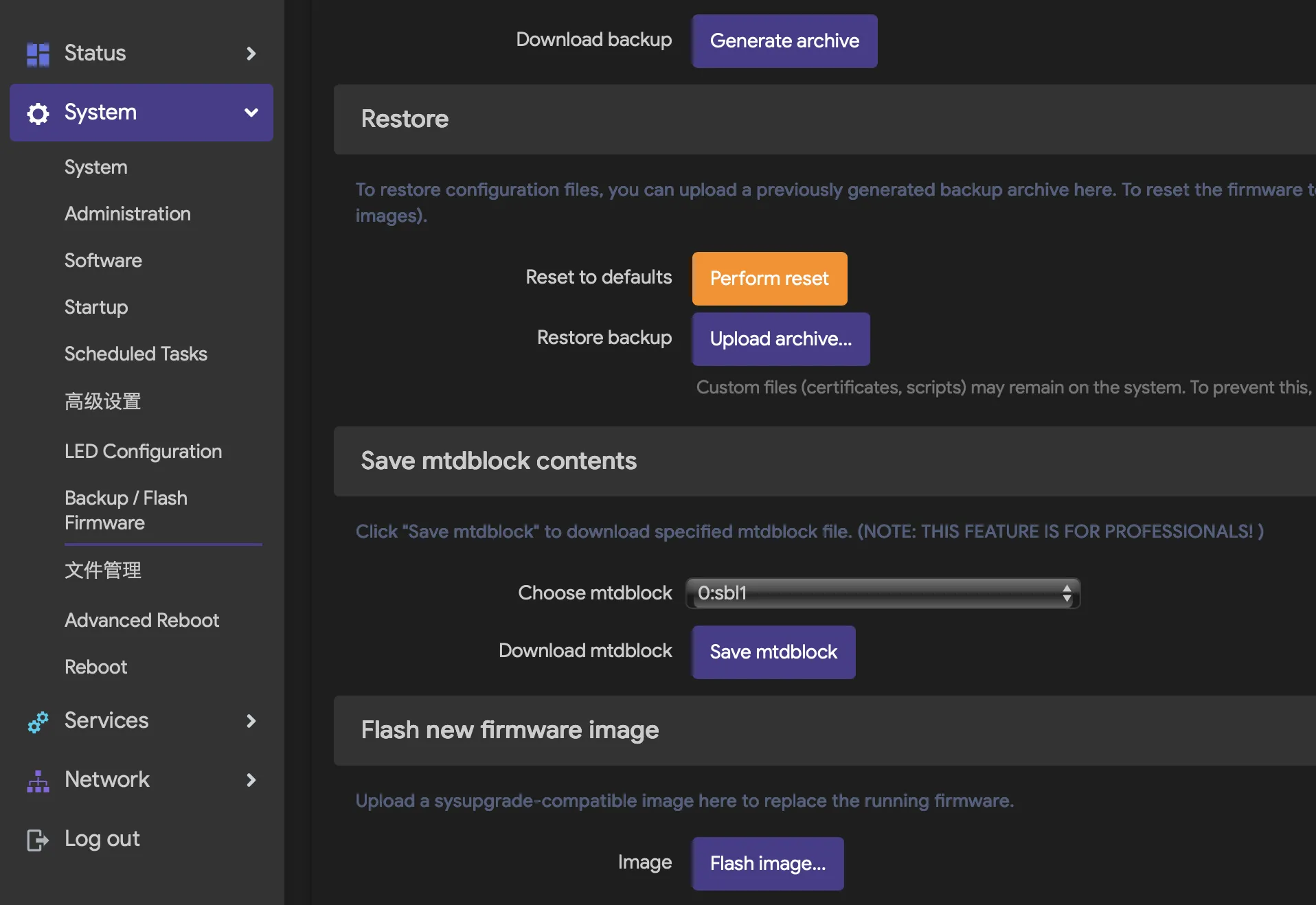Click the System gear icon
This screenshot has height=905, width=1316.
[x=37, y=113]
